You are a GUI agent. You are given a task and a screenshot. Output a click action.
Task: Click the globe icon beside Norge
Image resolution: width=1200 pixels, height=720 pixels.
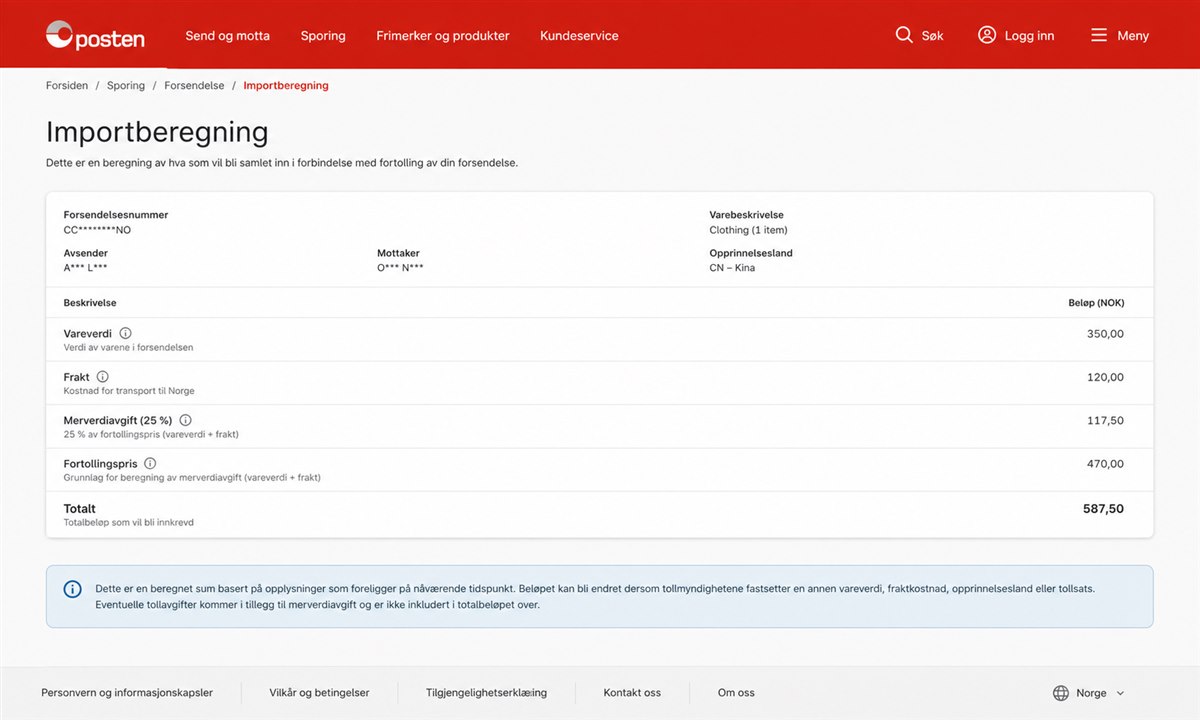1061,693
